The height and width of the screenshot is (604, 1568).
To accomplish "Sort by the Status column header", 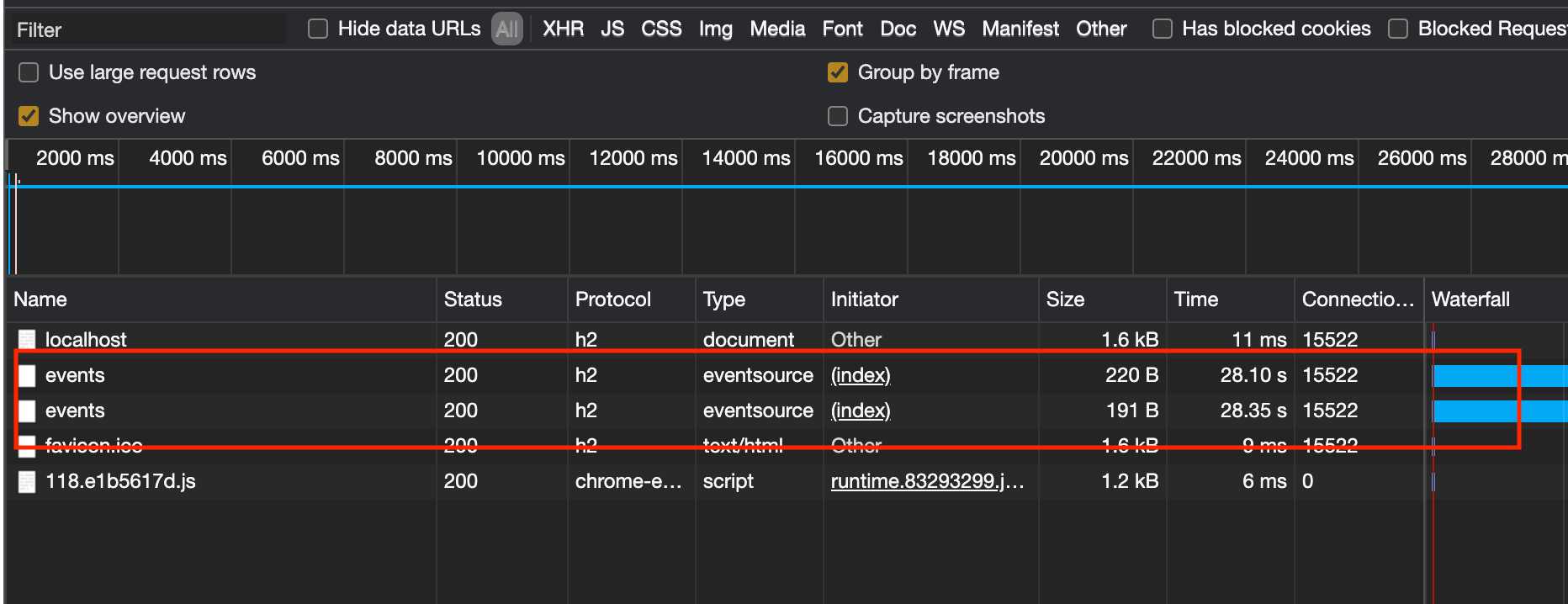I will [x=473, y=299].
